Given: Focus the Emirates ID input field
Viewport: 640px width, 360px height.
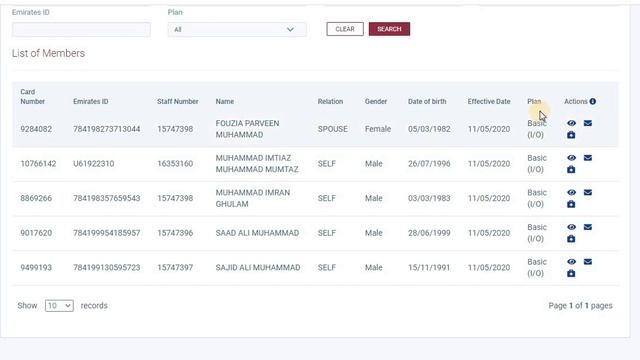Looking at the screenshot, I should pos(81,30).
